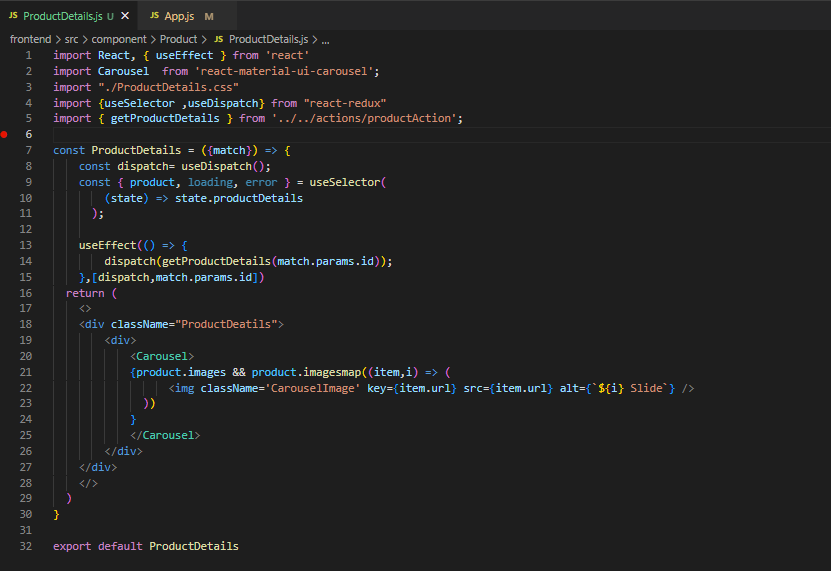Click the JS file icon on ProductDetails.js tab
831x571 pixels.
coord(13,16)
